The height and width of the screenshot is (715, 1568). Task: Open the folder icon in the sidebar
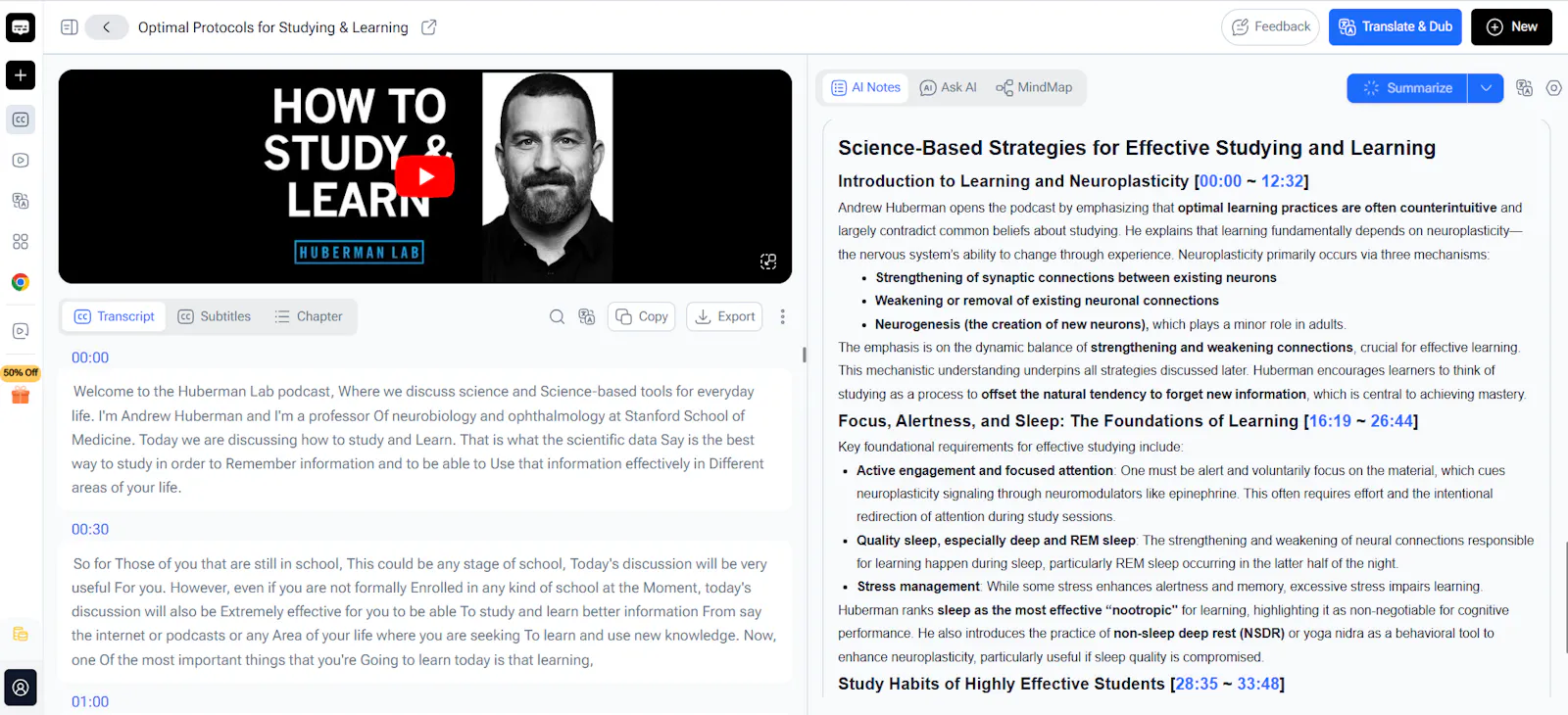(x=21, y=634)
